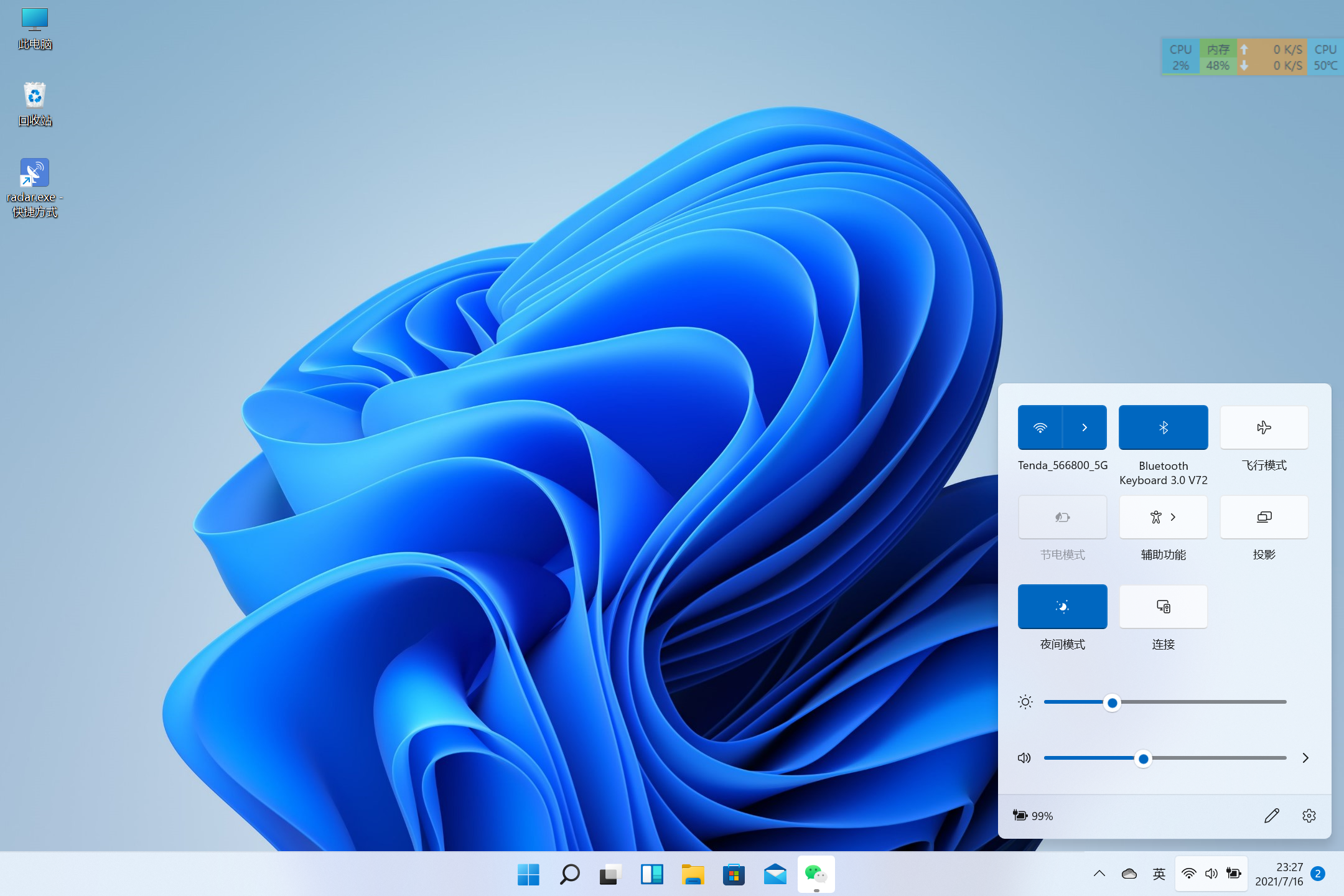
Task: Select the 此电脑 desktop icon
Action: pos(35,29)
